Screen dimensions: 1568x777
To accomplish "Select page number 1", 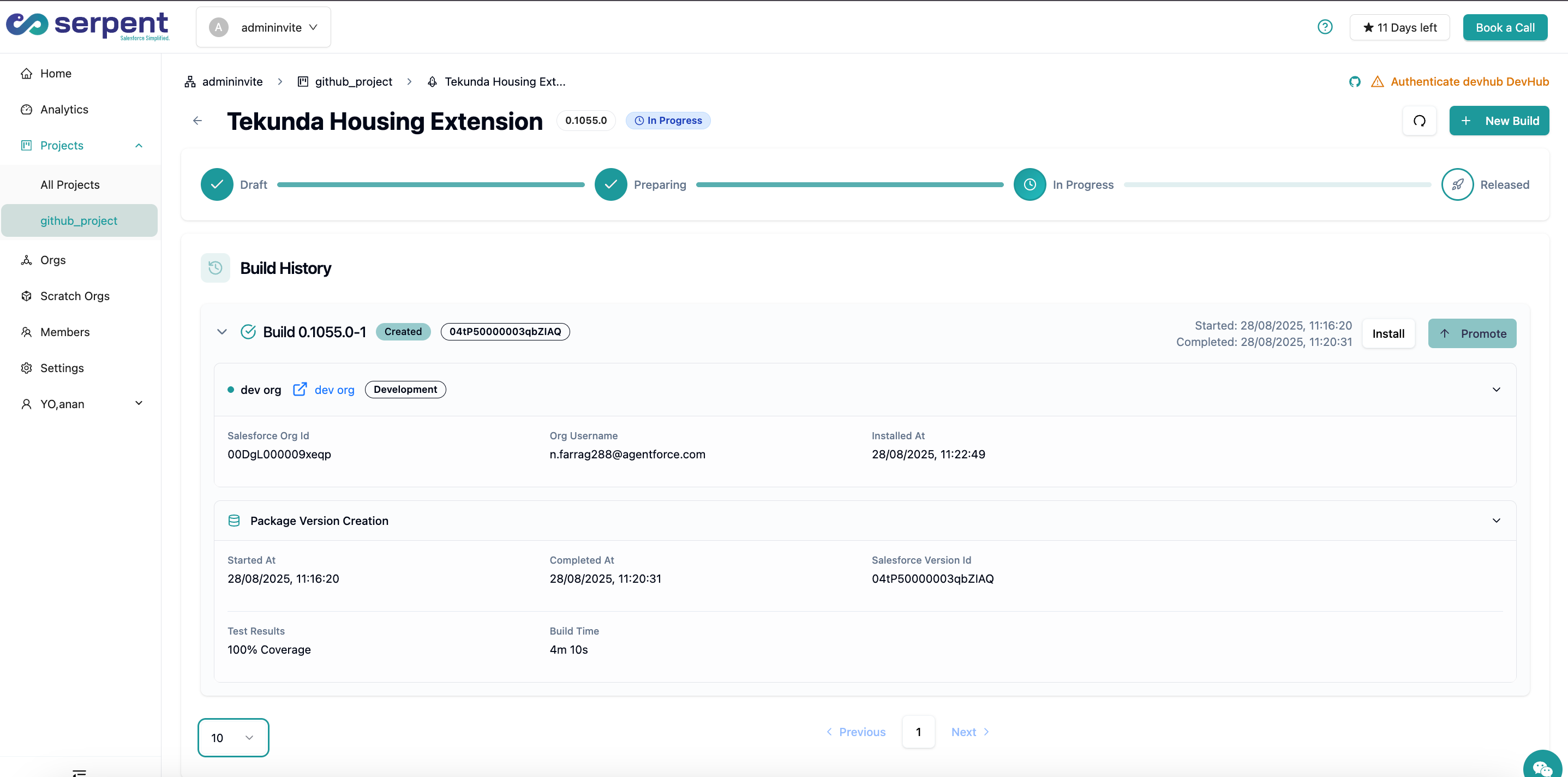I will tap(918, 732).
